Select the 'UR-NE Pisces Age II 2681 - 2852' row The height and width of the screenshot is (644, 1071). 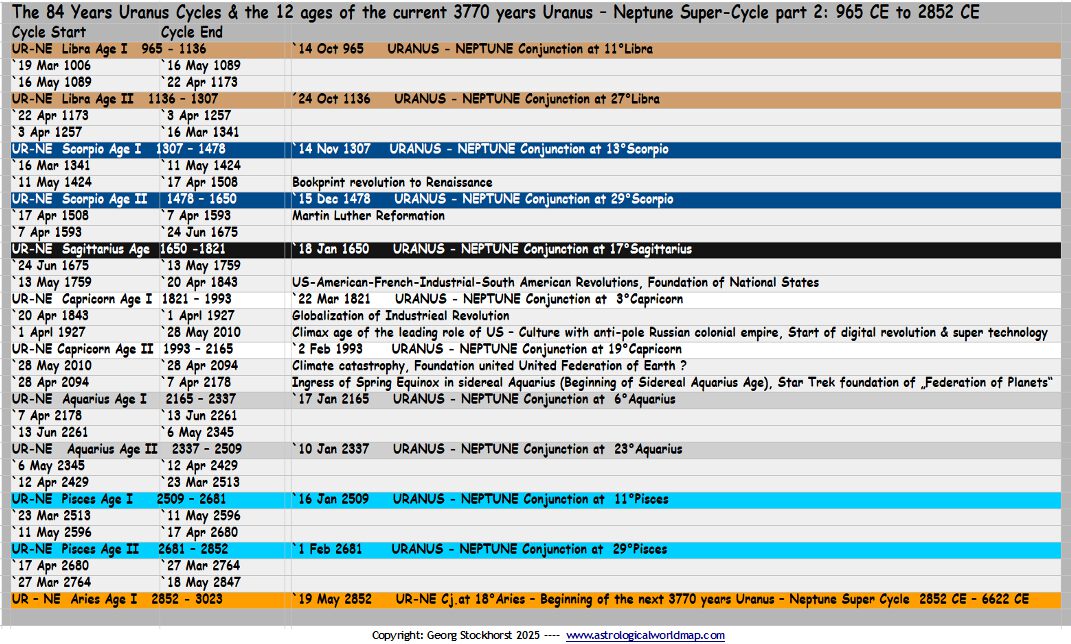(x=536, y=549)
